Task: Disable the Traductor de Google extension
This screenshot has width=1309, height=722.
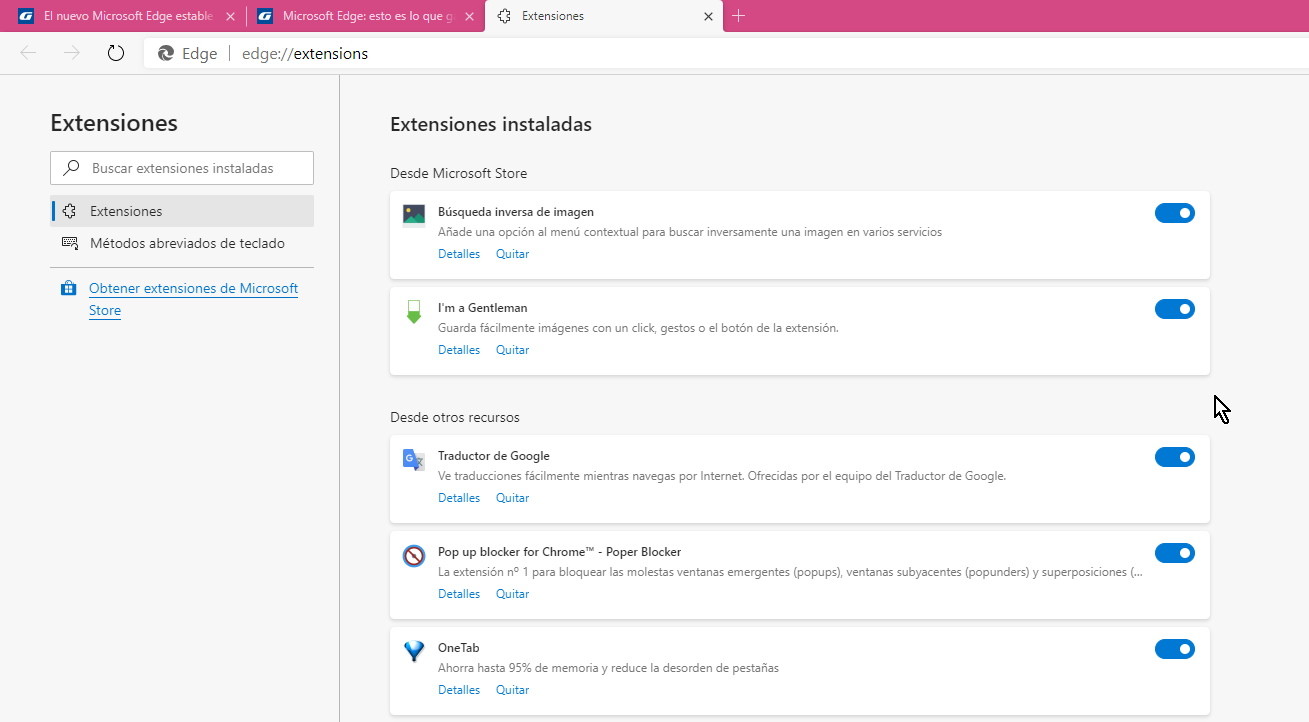Action: pos(1175,456)
